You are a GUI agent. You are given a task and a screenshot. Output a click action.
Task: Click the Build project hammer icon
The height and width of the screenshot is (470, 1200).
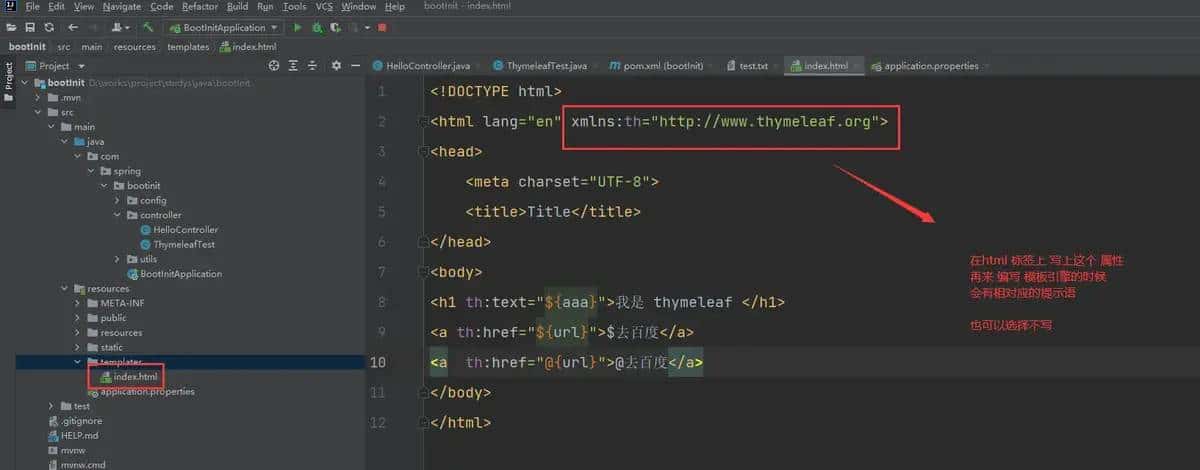coord(148,27)
